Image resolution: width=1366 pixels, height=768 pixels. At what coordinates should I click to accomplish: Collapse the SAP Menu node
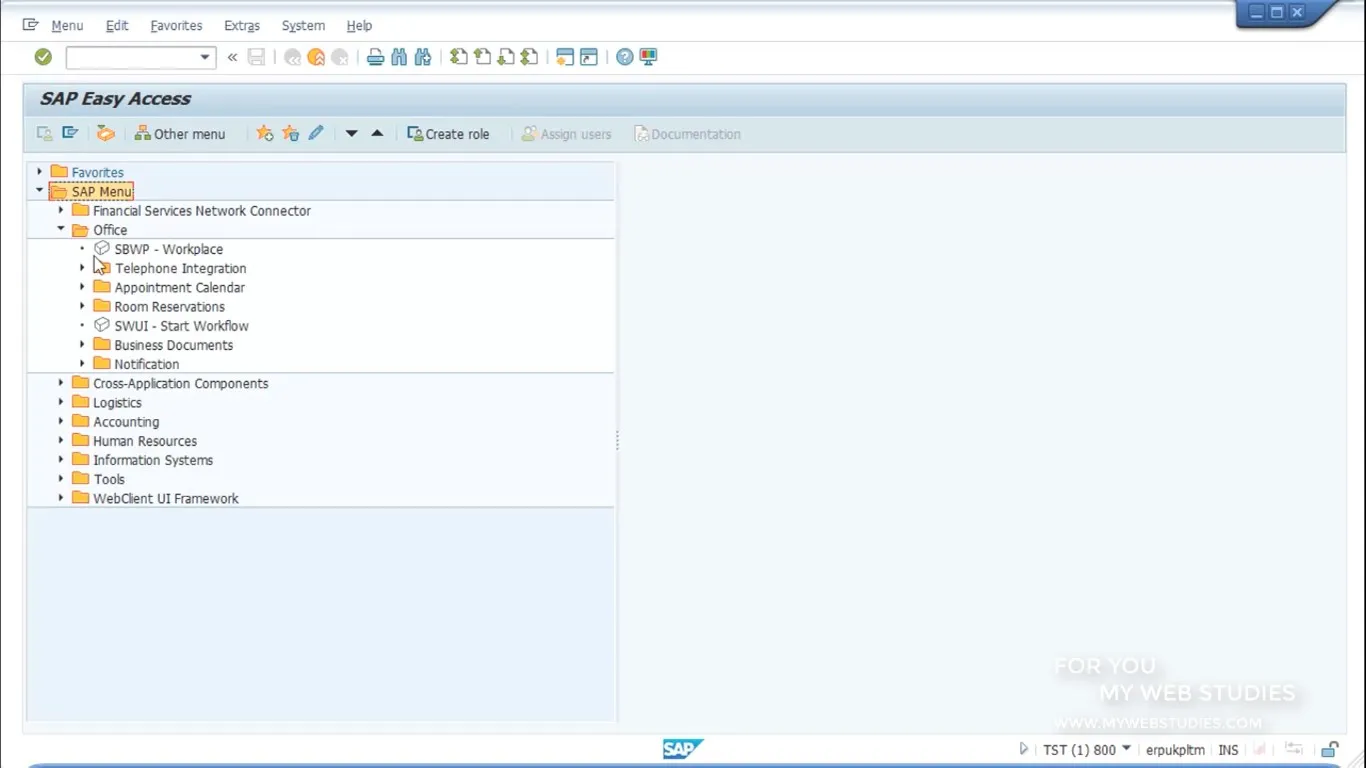tap(40, 191)
